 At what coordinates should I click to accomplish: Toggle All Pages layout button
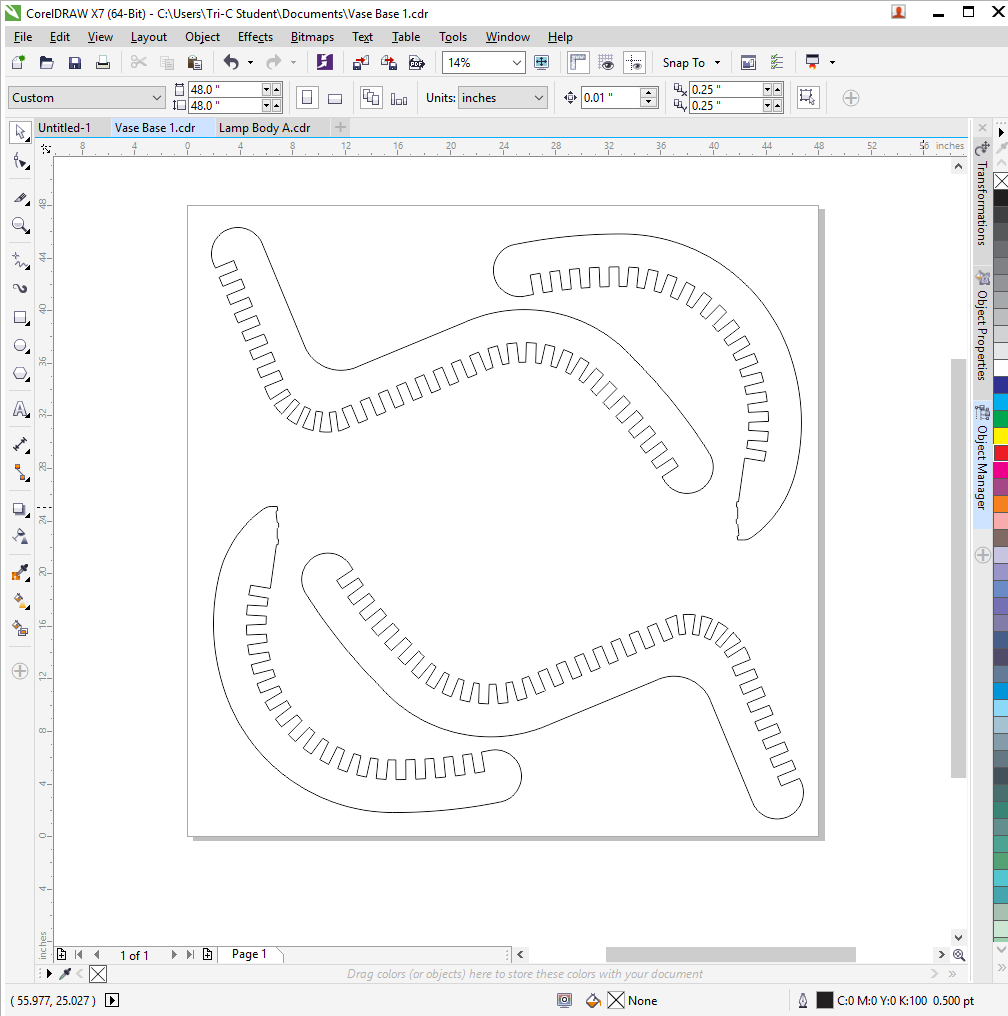point(371,98)
